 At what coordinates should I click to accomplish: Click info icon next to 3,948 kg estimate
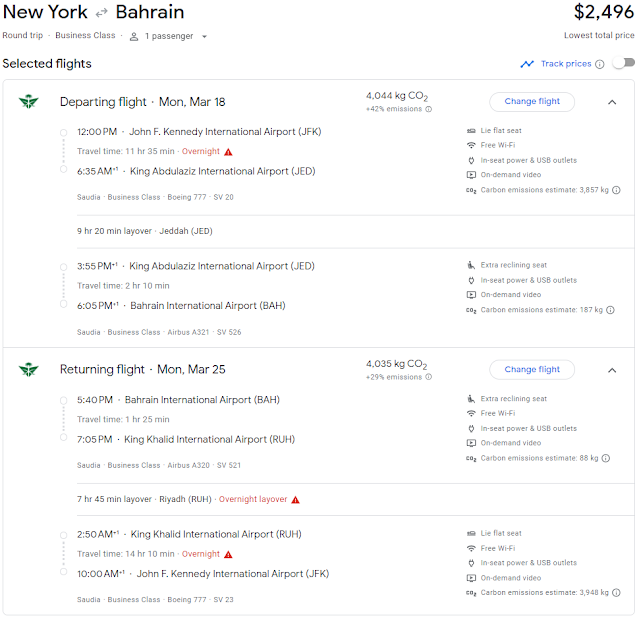coord(616,593)
